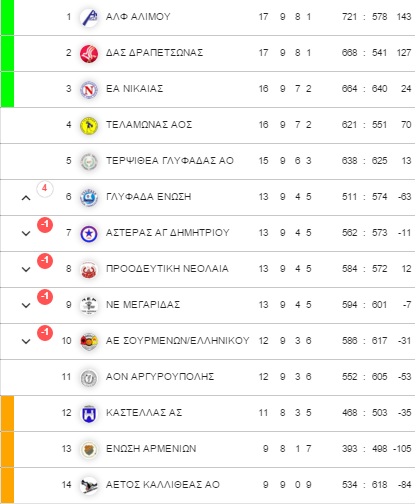Select the ΑΣΤΕΡΑΣ ΑΓ ΔΗΜΗΤΡΙΟΥ star logo
This screenshot has width=420, height=504.
(89, 234)
